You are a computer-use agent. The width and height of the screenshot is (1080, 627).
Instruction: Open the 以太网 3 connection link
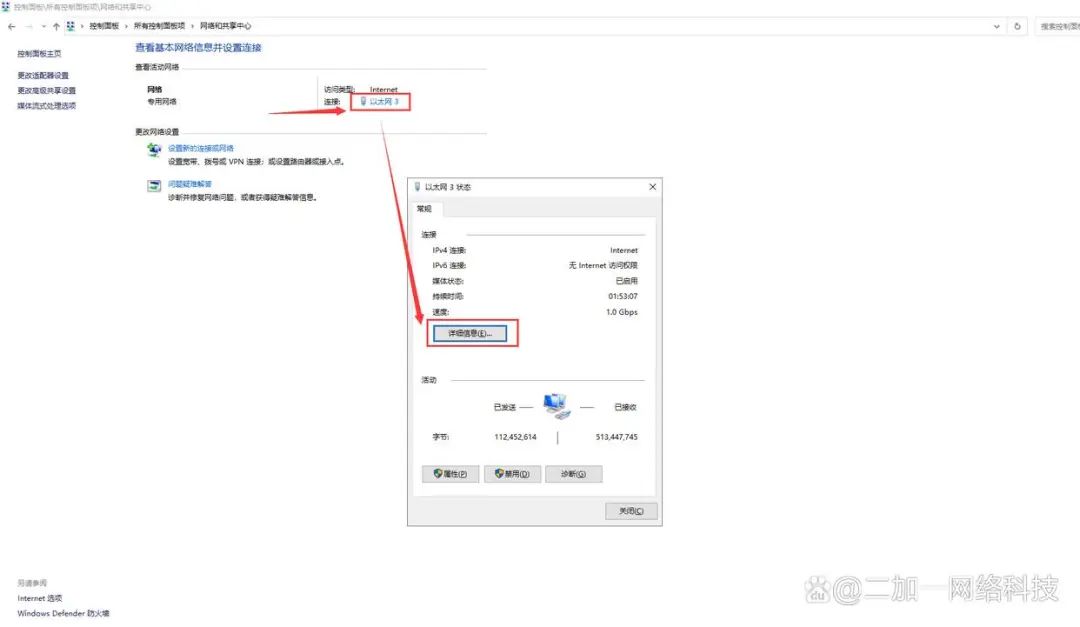tap(384, 101)
